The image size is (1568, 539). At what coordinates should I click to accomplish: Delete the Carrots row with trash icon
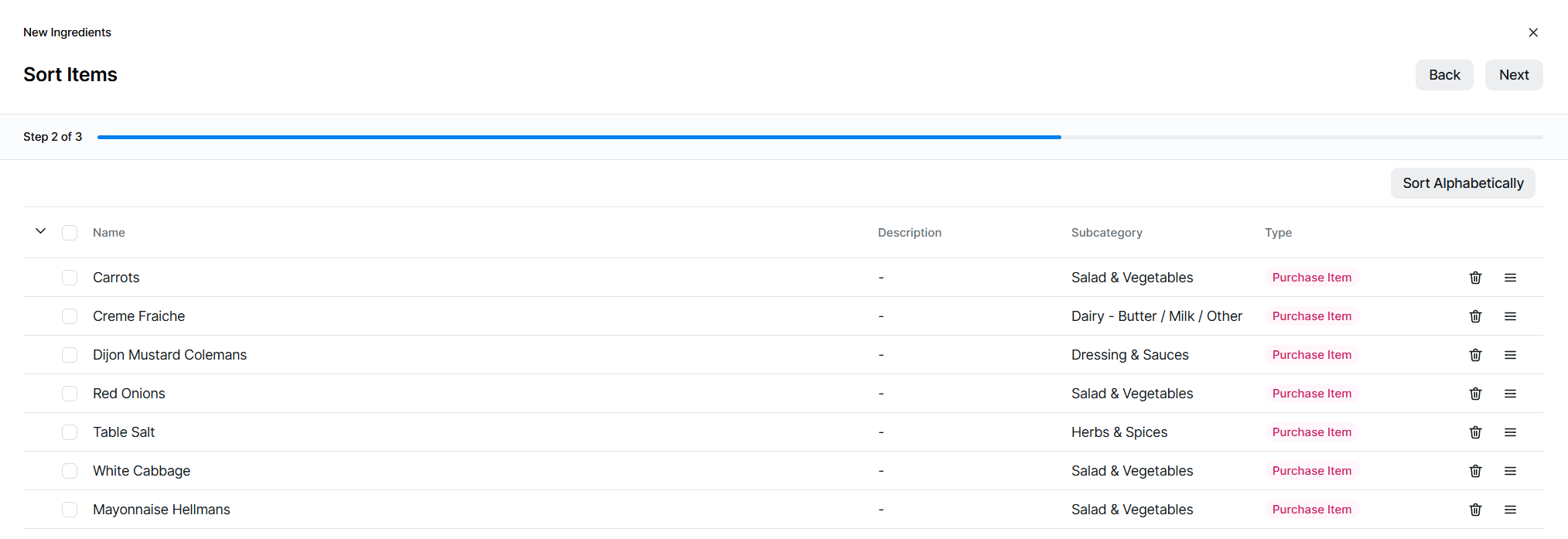point(1475,278)
